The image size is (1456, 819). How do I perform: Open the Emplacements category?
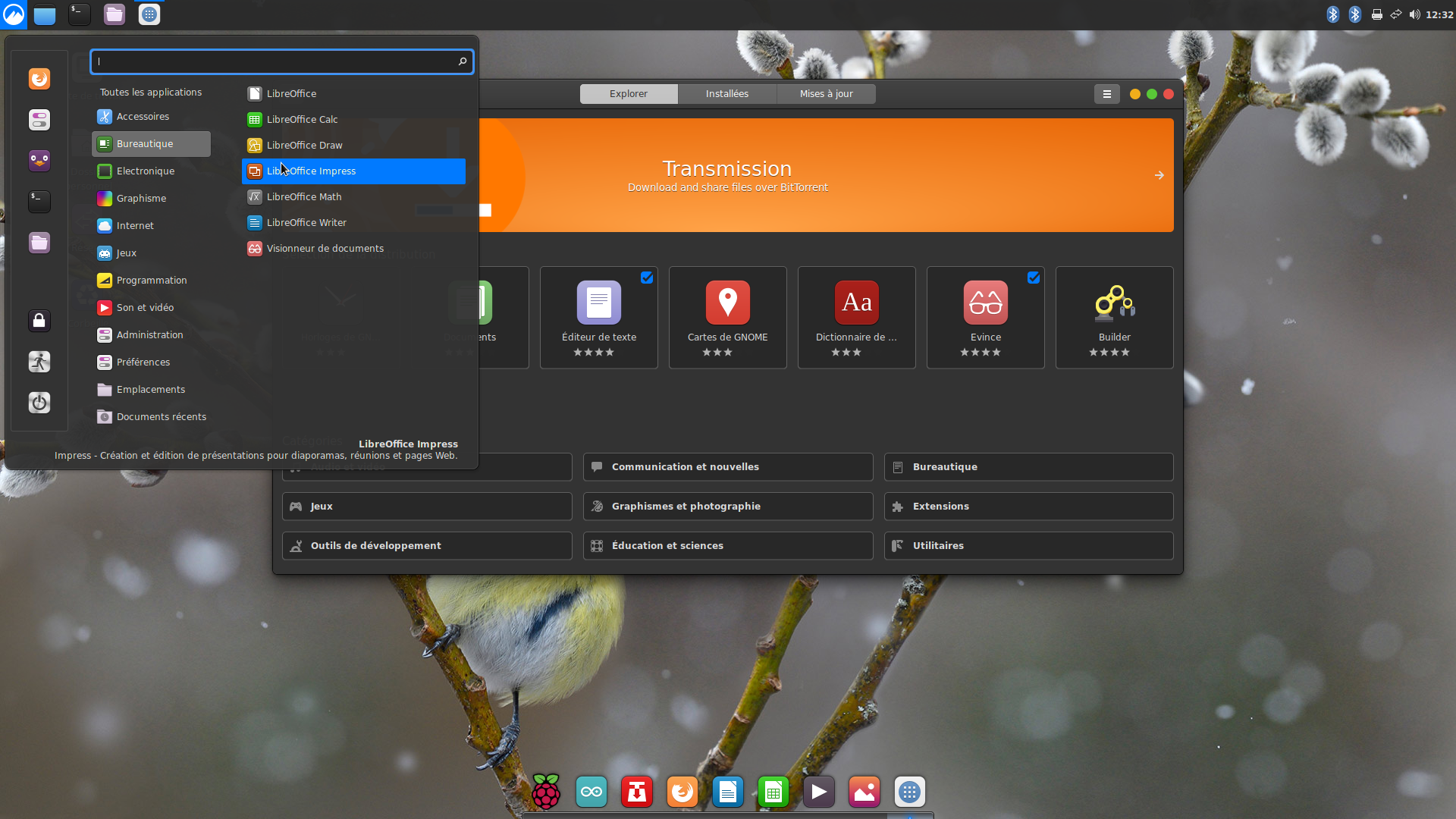151,390
